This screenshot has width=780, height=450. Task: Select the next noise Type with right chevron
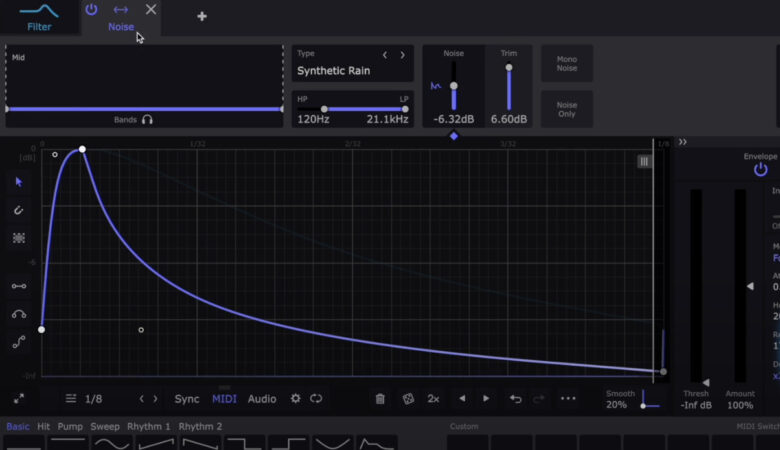[x=402, y=55]
